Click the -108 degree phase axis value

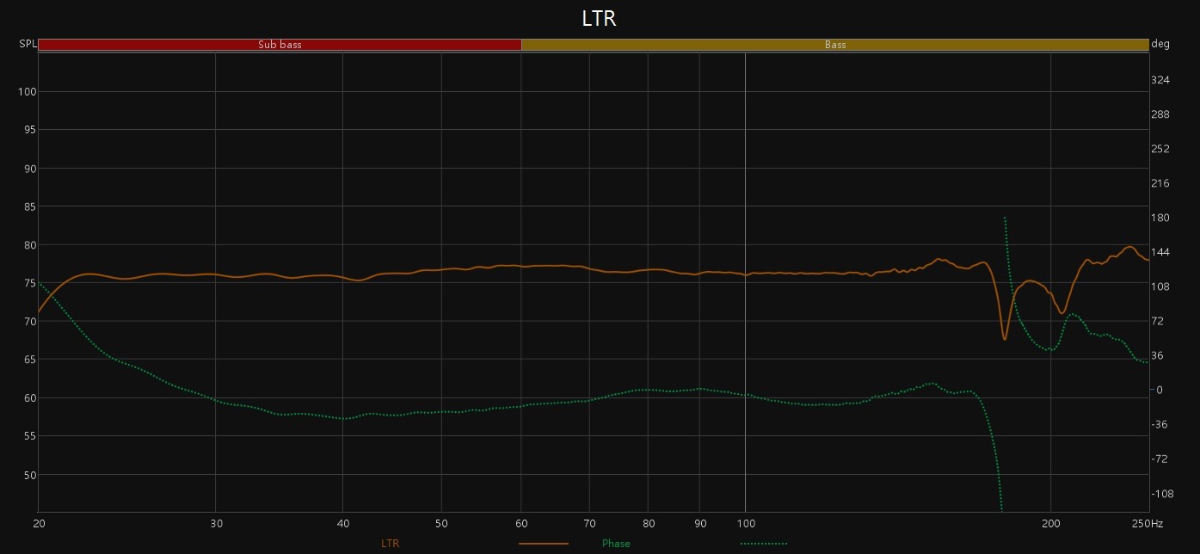click(x=1163, y=494)
